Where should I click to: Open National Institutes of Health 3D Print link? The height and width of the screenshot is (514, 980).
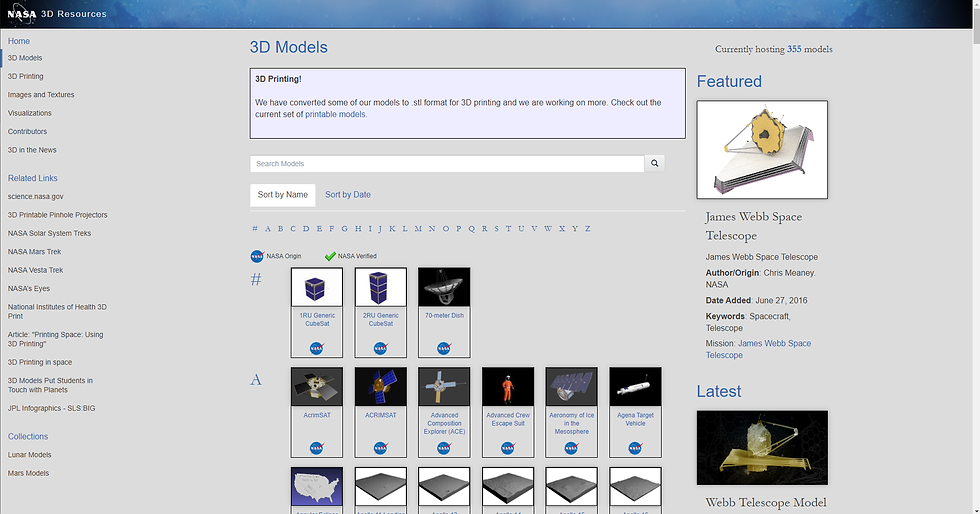click(57, 311)
